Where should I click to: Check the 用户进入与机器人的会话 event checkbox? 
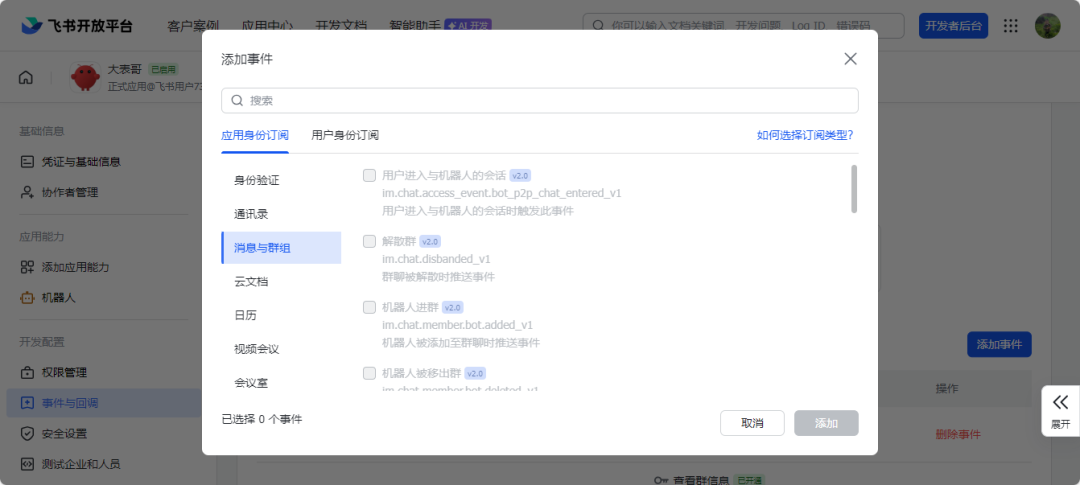(369, 175)
